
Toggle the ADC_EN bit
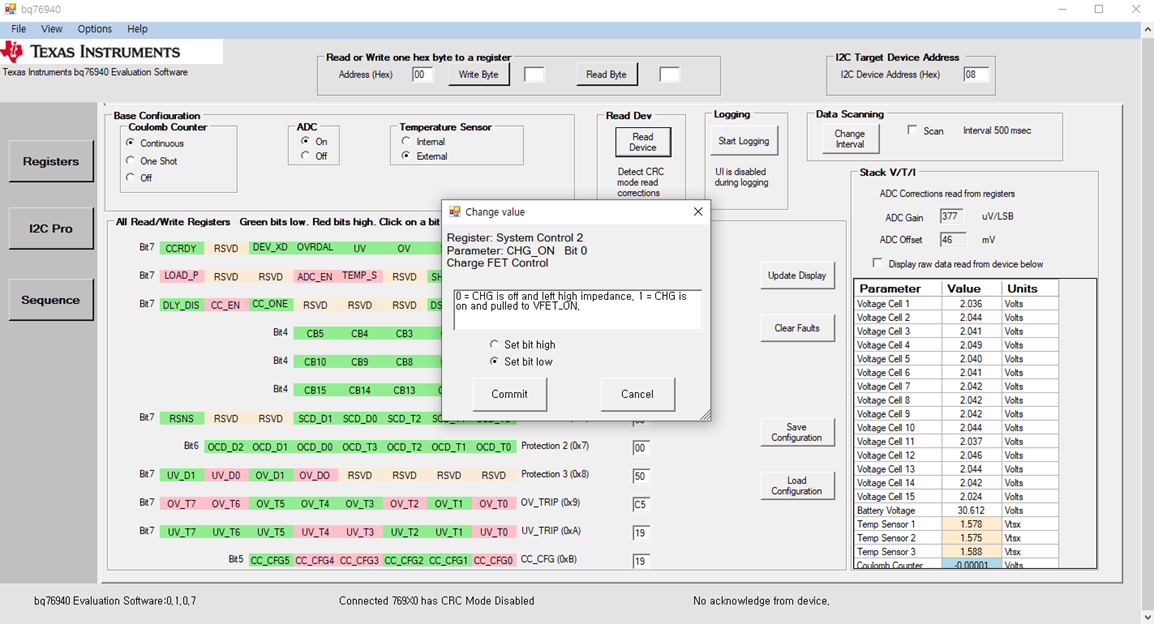[x=315, y=277]
